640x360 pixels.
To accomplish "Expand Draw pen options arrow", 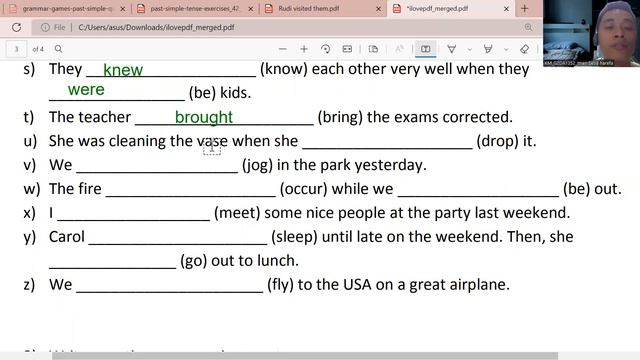I will (469, 49).
